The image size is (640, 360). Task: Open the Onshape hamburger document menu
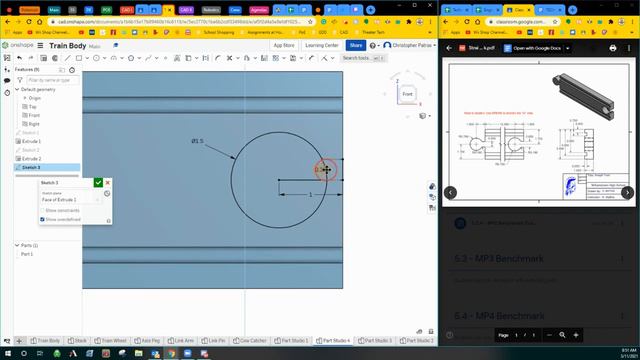pyautogui.click(x=40, y=45)
